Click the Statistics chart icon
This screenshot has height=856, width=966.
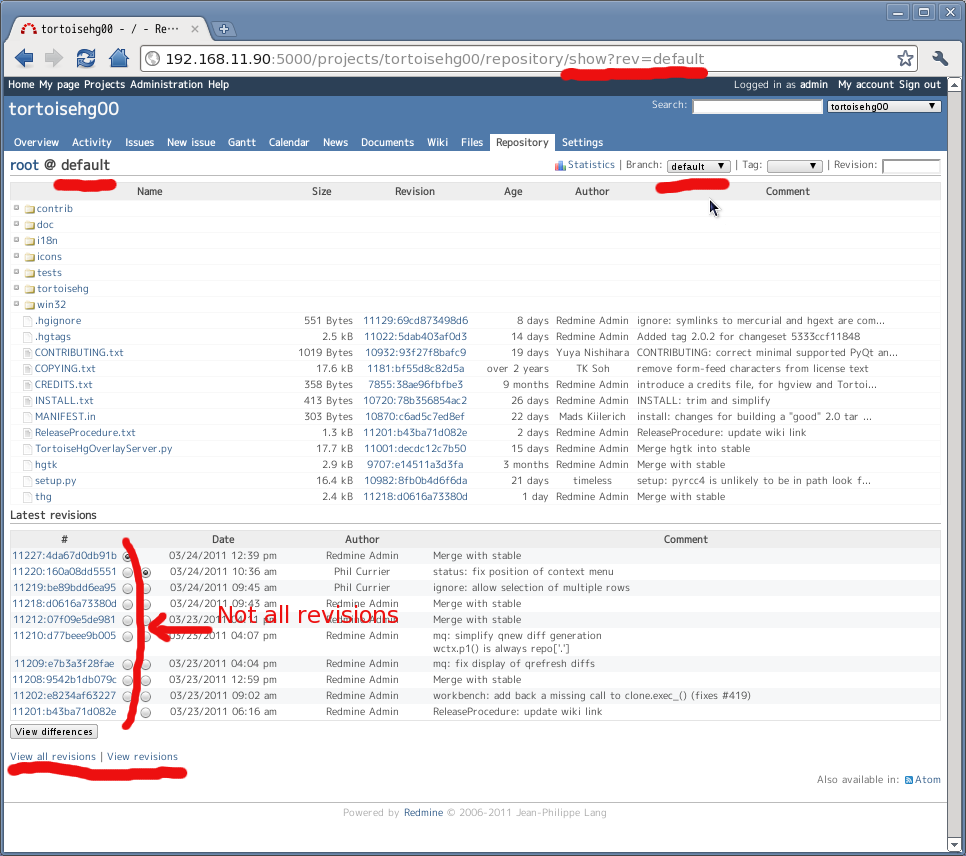560,165
